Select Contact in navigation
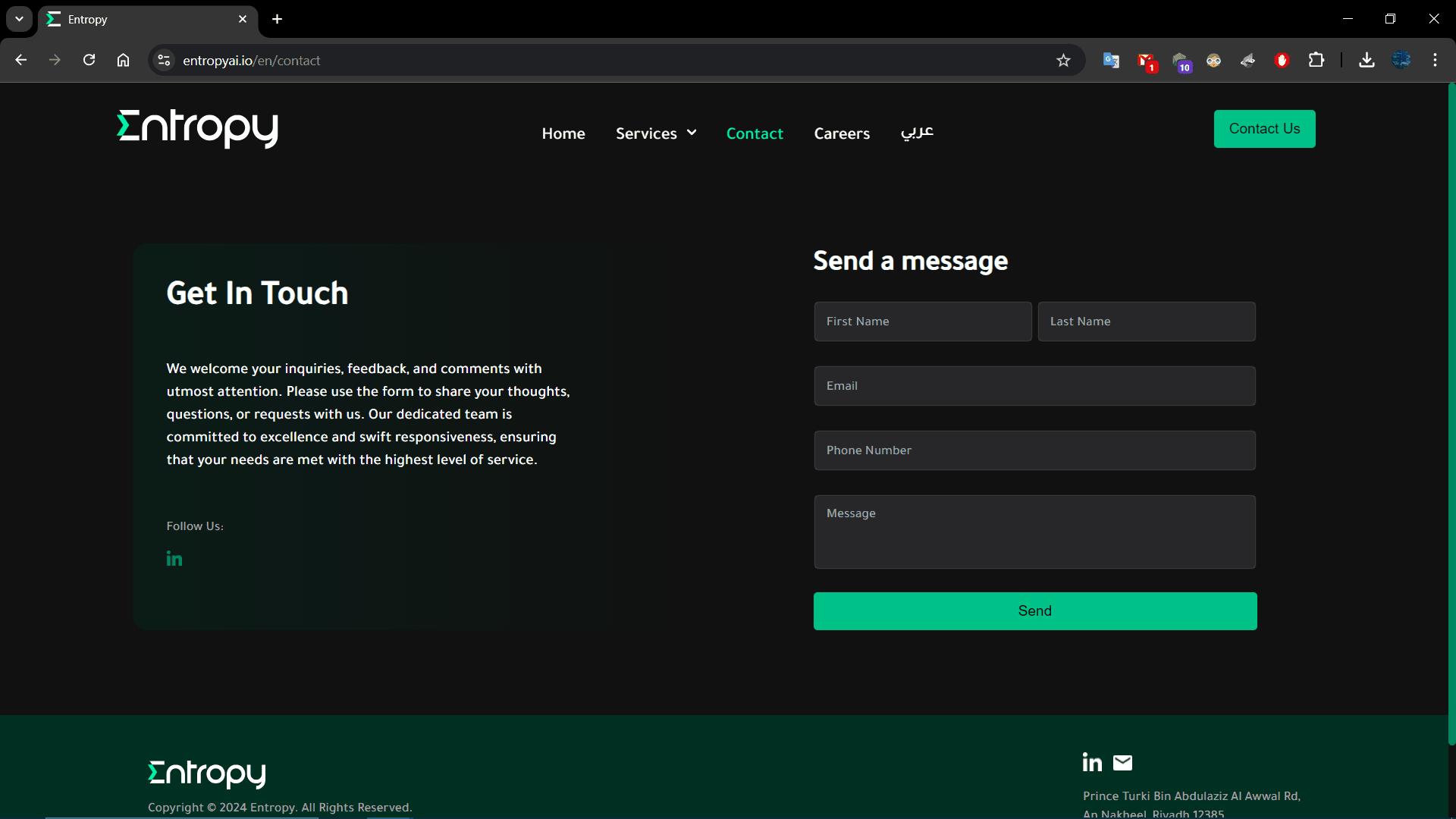Image resolution: width=1456 pixels, height=819 pixels. 755,133
